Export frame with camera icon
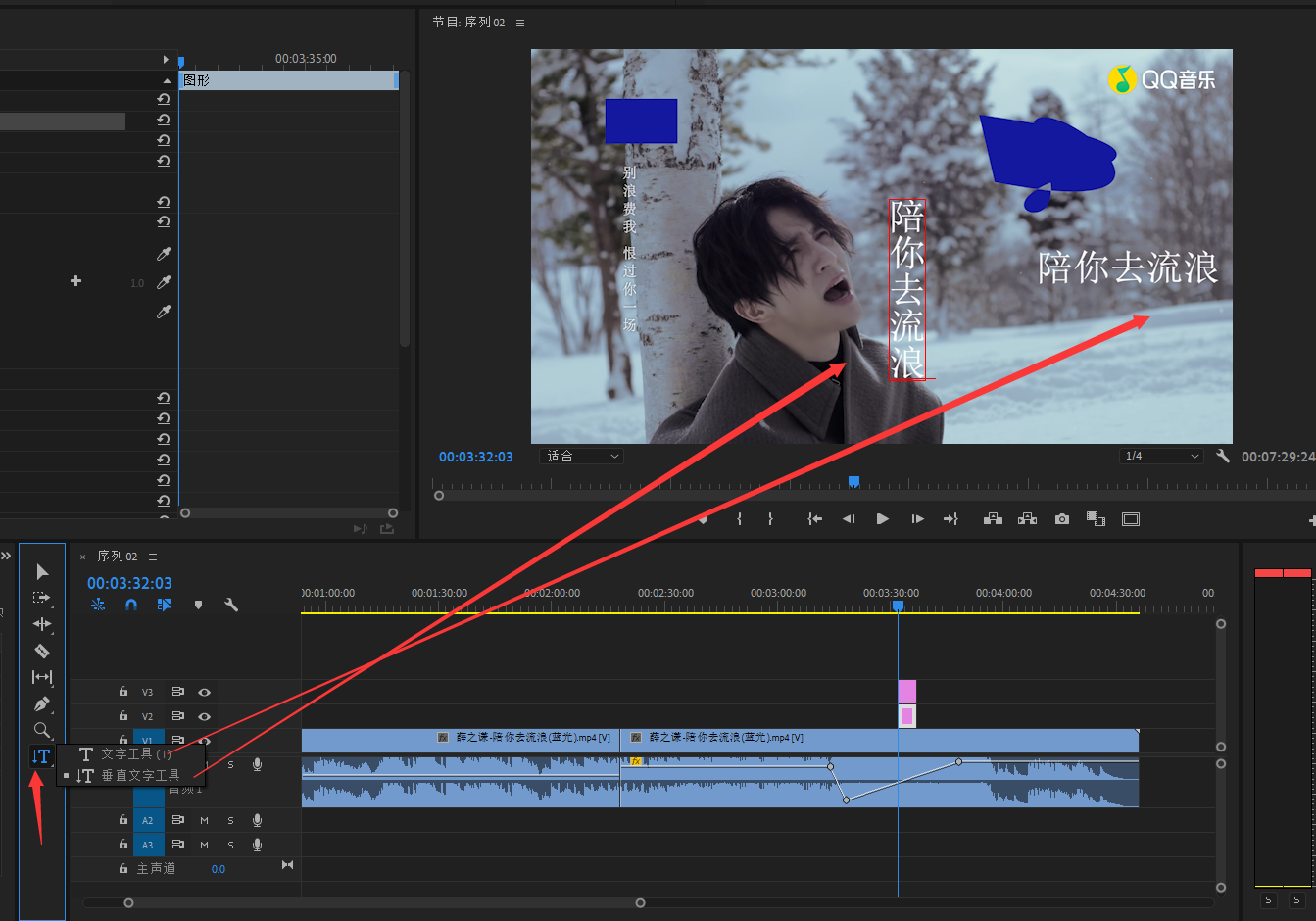The height and width of the screenshot is (921, 1316). (x=1062, y=519)
